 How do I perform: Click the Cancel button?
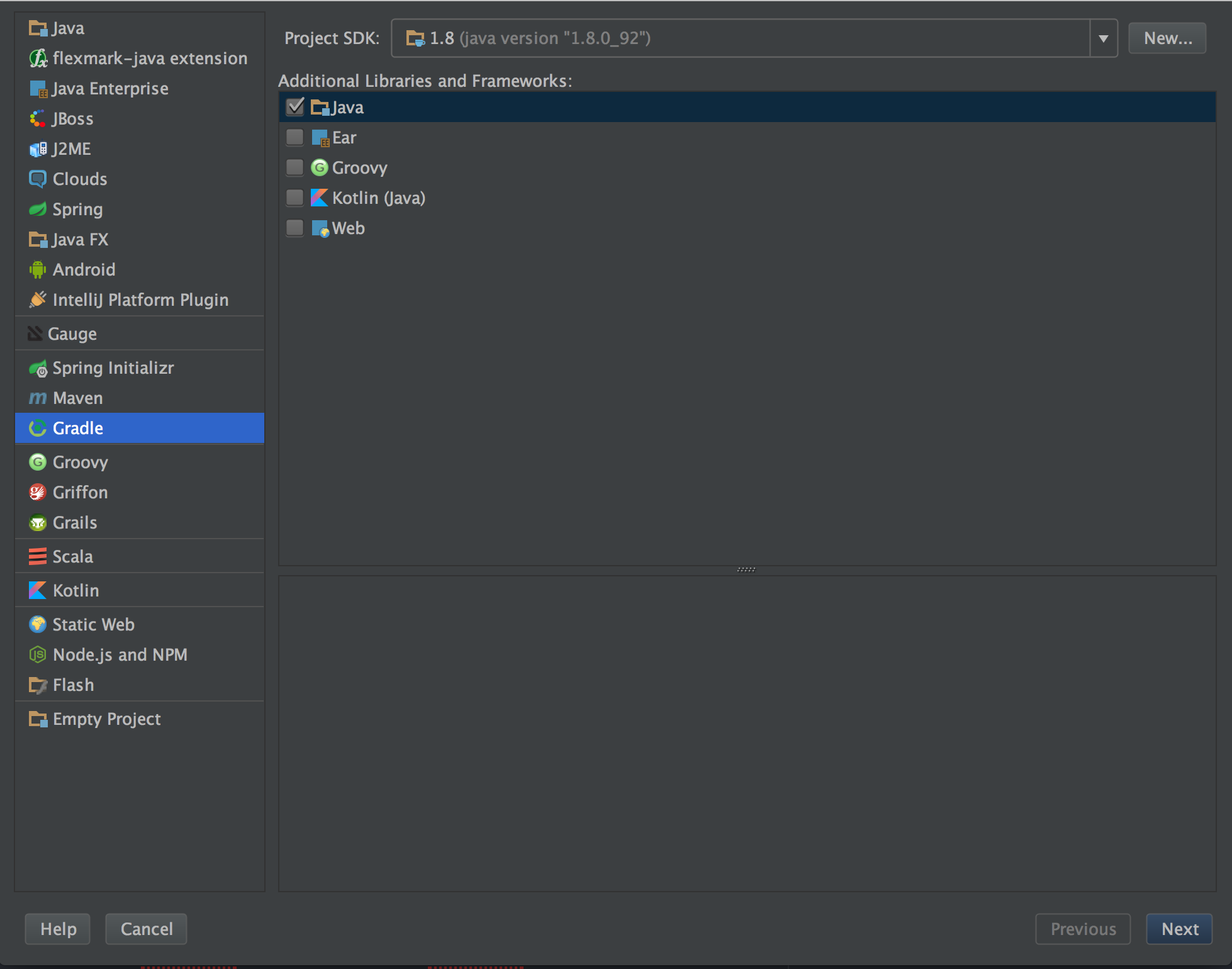point(147,929)
